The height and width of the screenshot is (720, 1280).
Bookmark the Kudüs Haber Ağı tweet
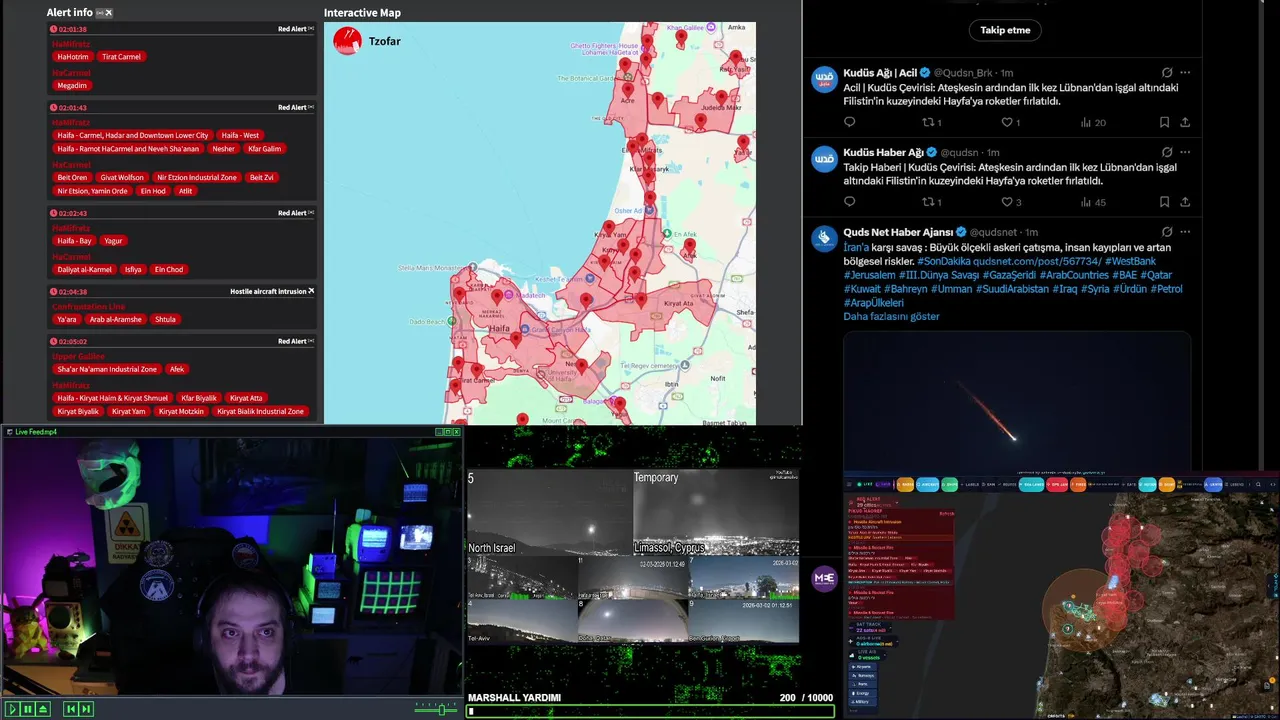click(1164, 202)
